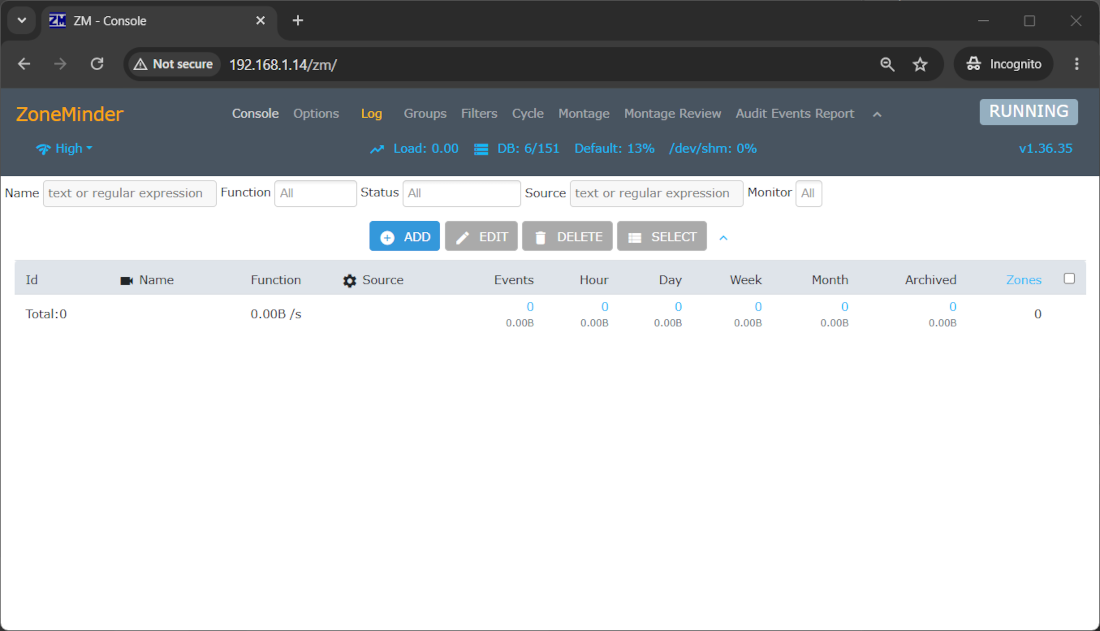Click the SELECT button
The height and width of the screenshot is (631, 1100).
pyautogui.click(x=662, y=237)
